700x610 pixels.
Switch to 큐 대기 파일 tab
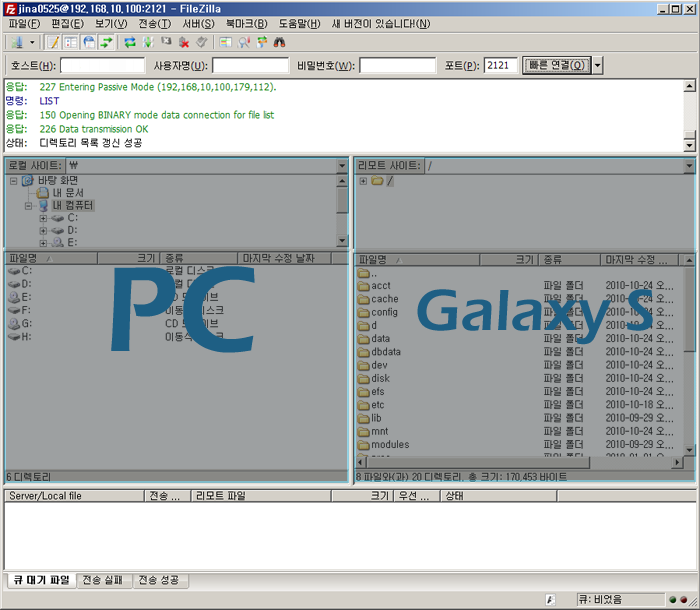click(x=42, y=580)
